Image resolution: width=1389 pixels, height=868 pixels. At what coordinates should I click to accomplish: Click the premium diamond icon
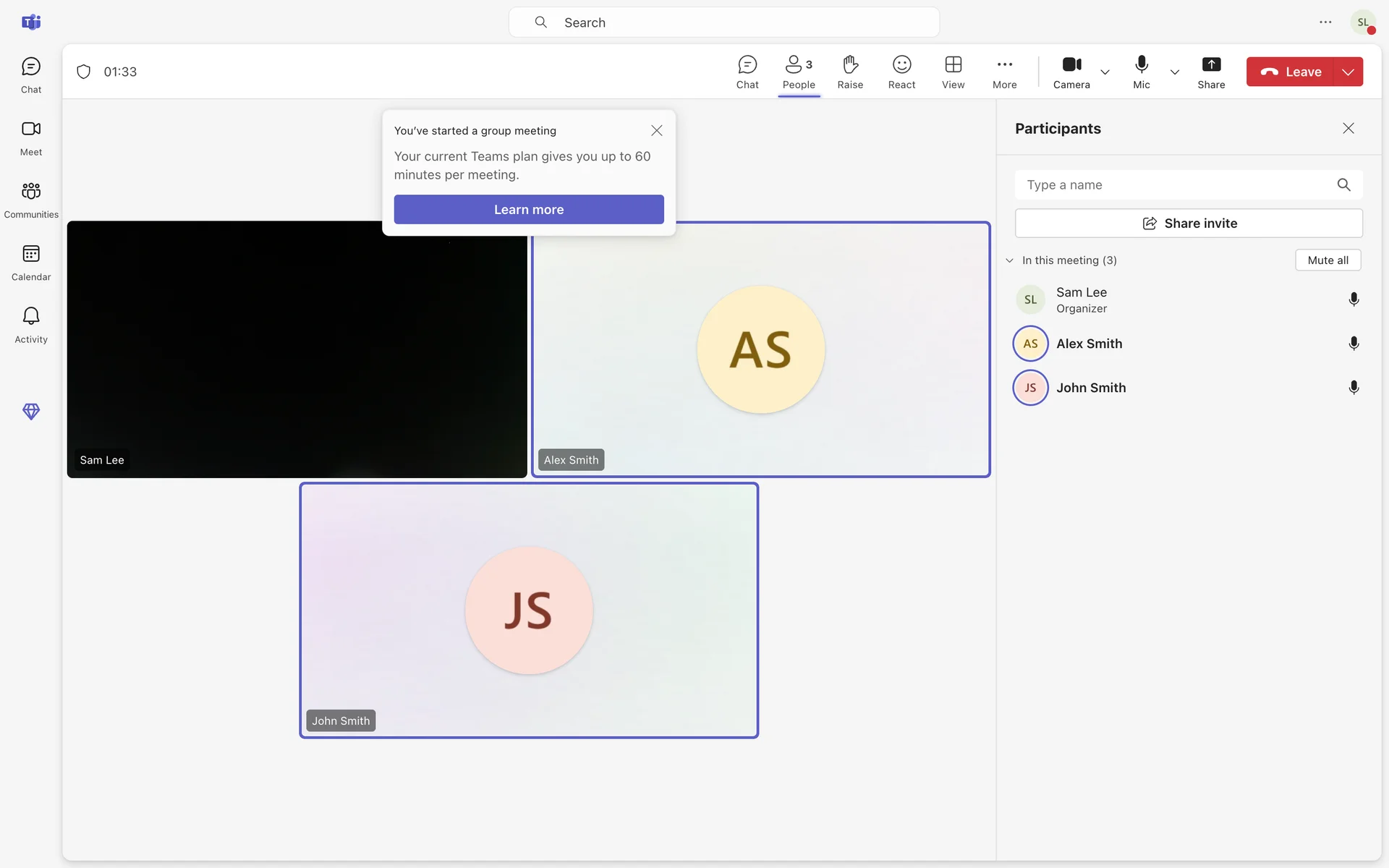pyautogui.click(x=31, y=411)
